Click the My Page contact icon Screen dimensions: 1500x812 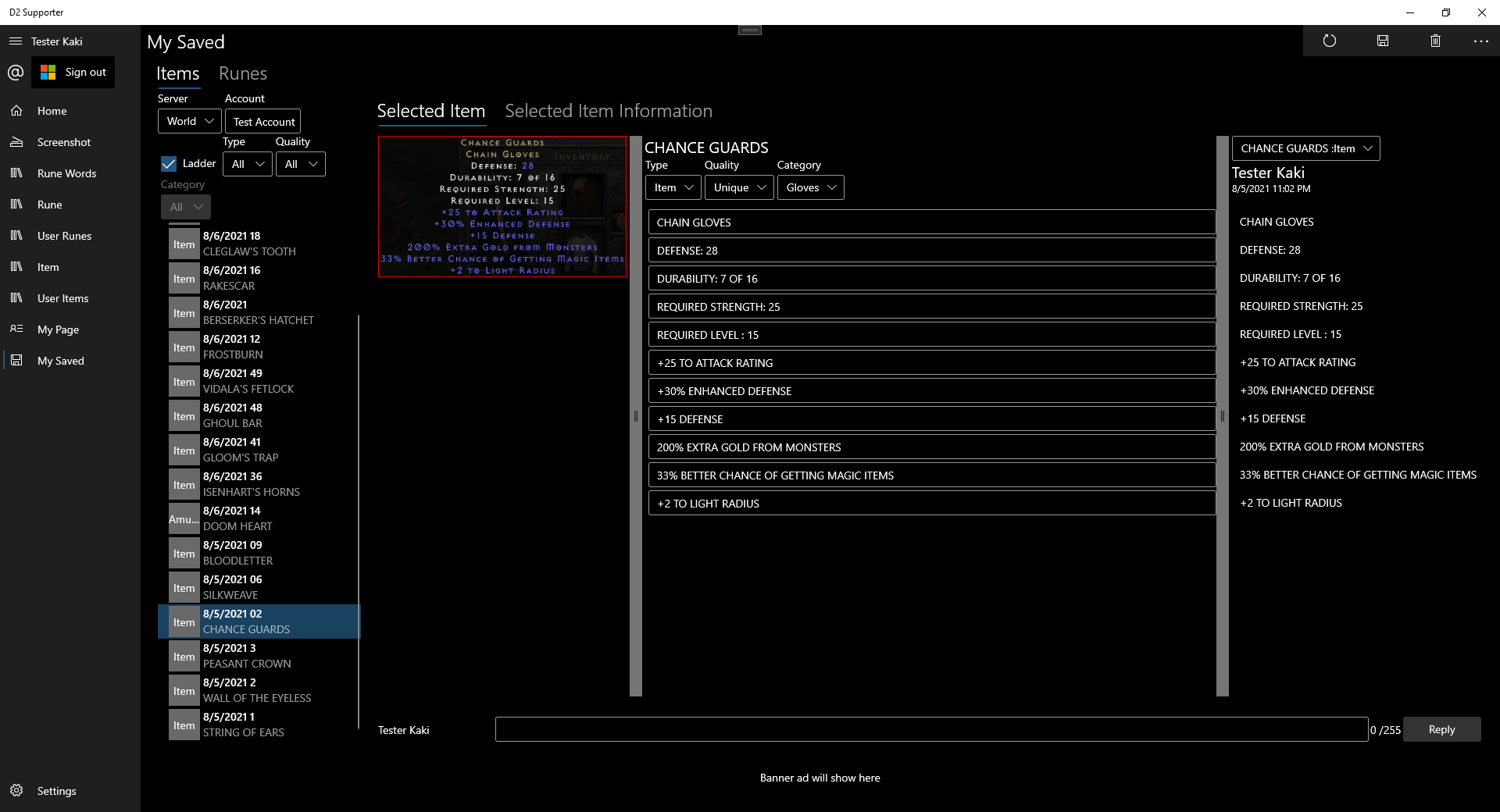(x=16, y=329)
